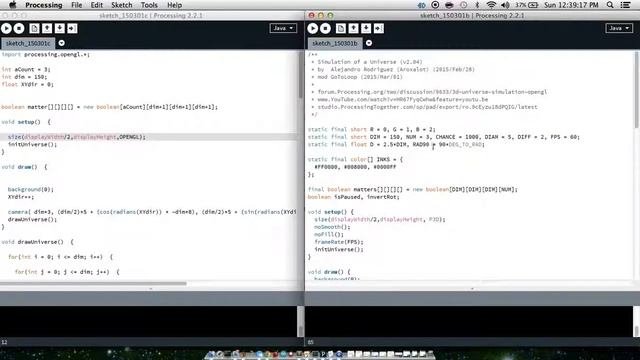Screen dimensions: 640x360
Task: Select the sketch_150301c tab
Action: pyautogui.click(x=28, y=43)
